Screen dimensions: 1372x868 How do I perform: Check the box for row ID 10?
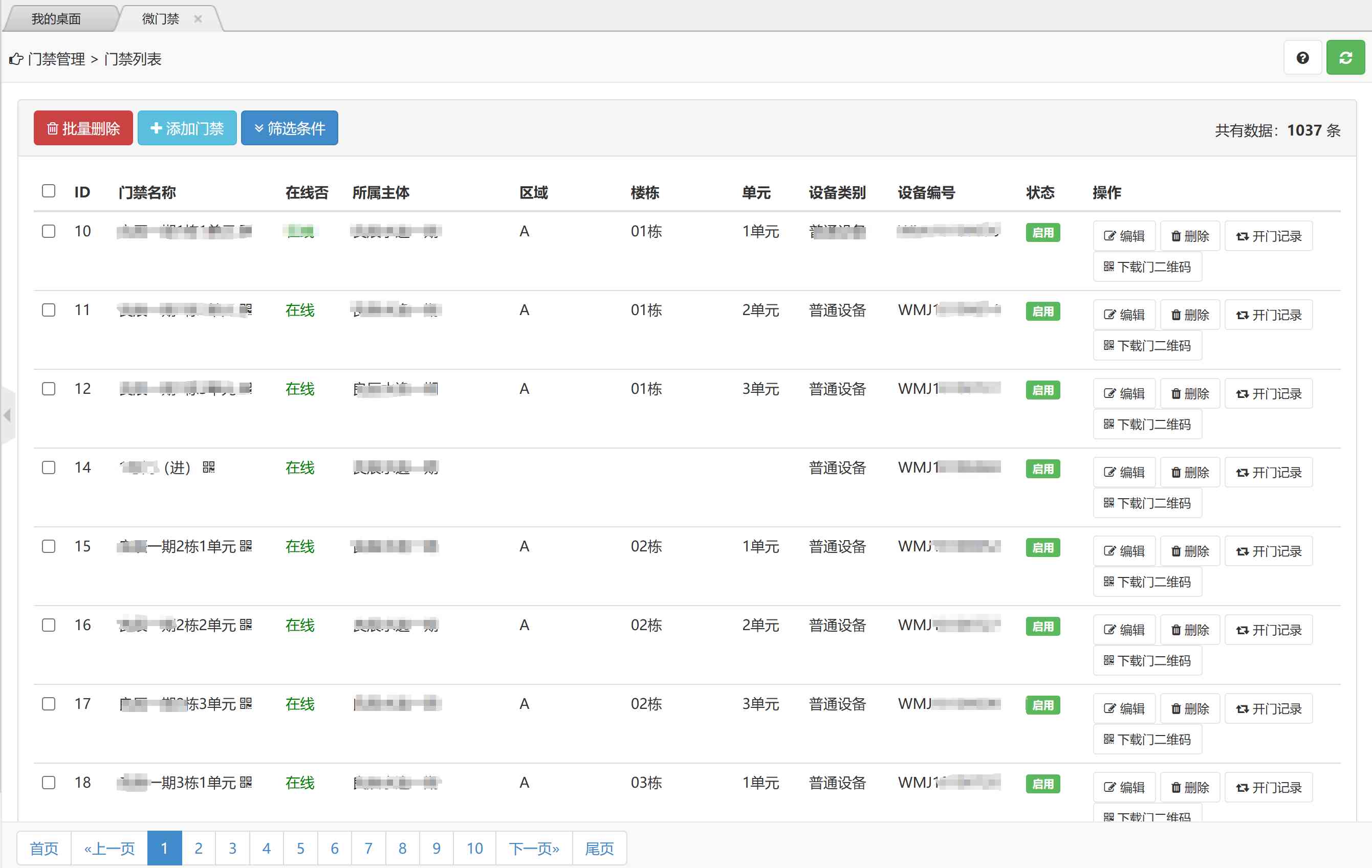click(49, 231)
